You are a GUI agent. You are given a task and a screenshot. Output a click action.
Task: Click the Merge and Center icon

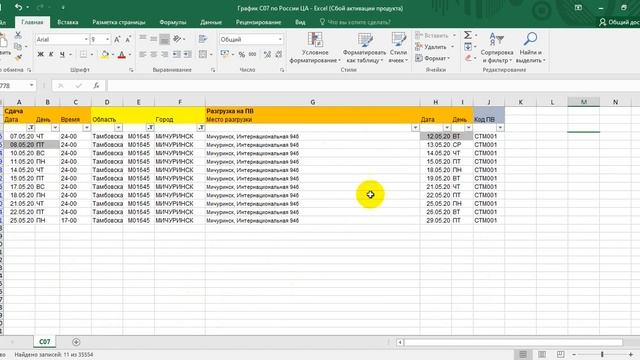point(203,54)
